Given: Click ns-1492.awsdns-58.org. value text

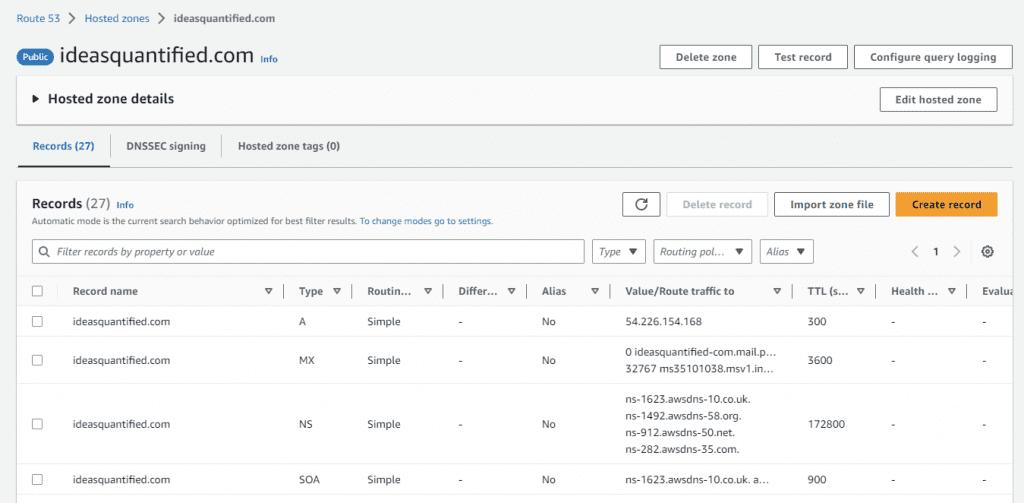Looking at the screenshot, I should coord(683,415).
